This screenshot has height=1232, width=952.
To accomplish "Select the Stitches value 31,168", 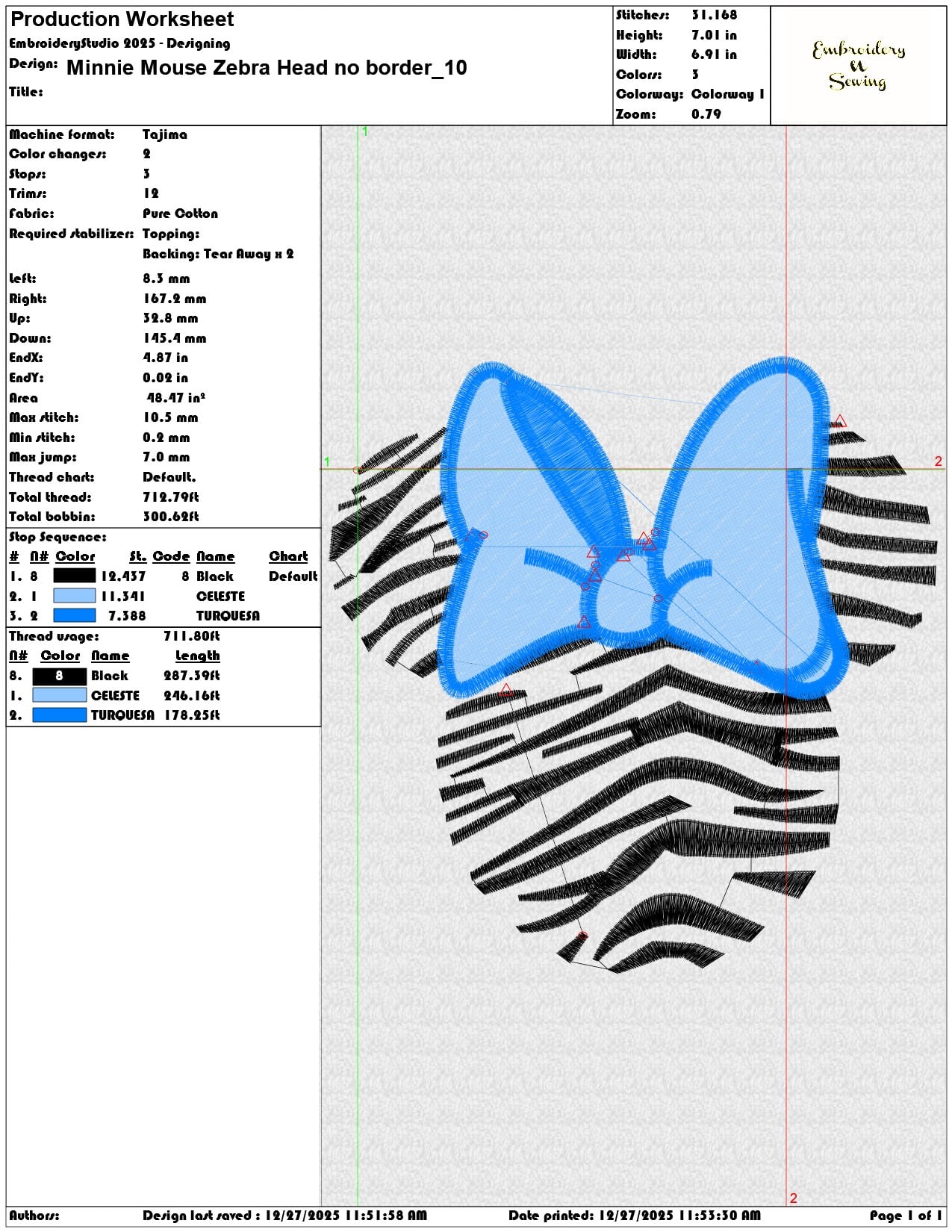I will coord(714,15).
